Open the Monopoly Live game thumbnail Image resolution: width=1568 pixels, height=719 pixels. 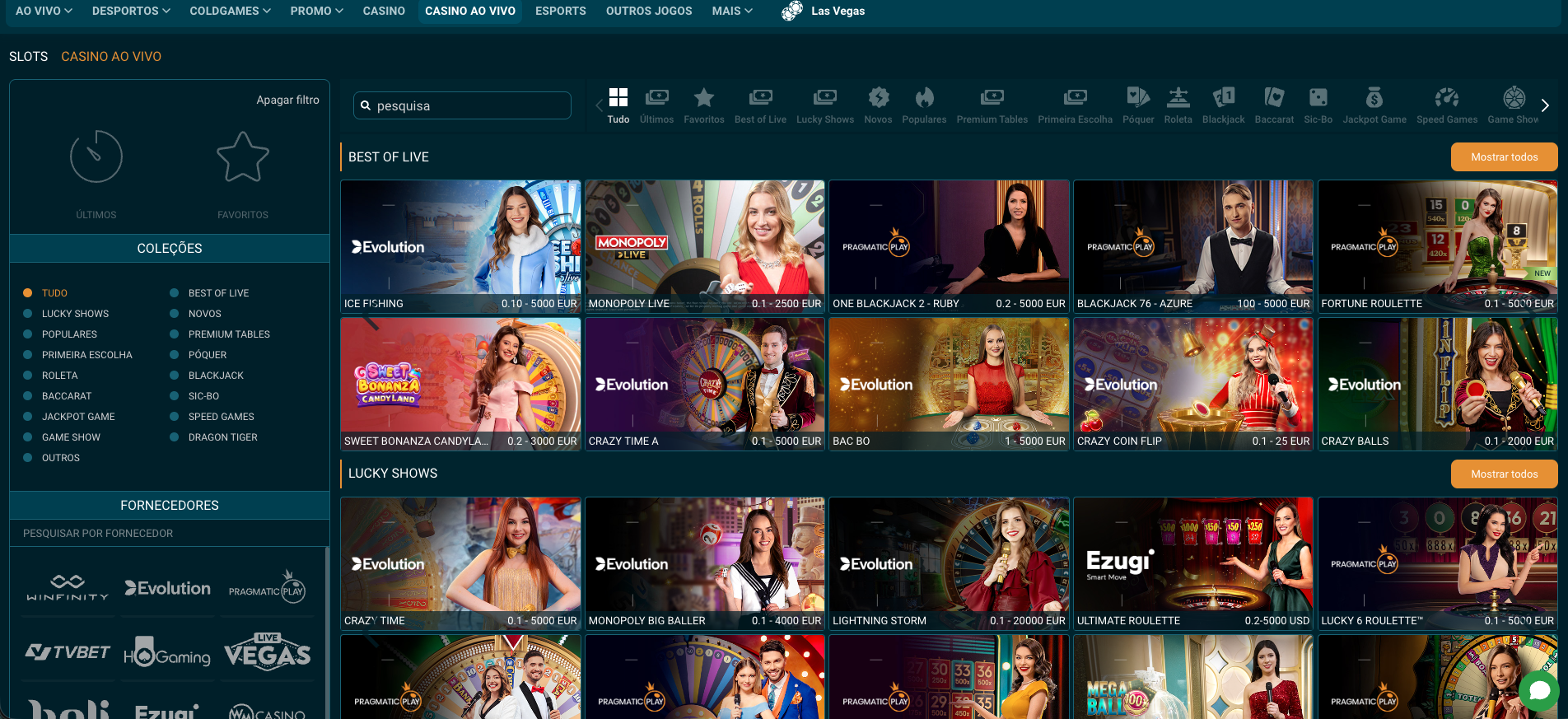point(705,246)
